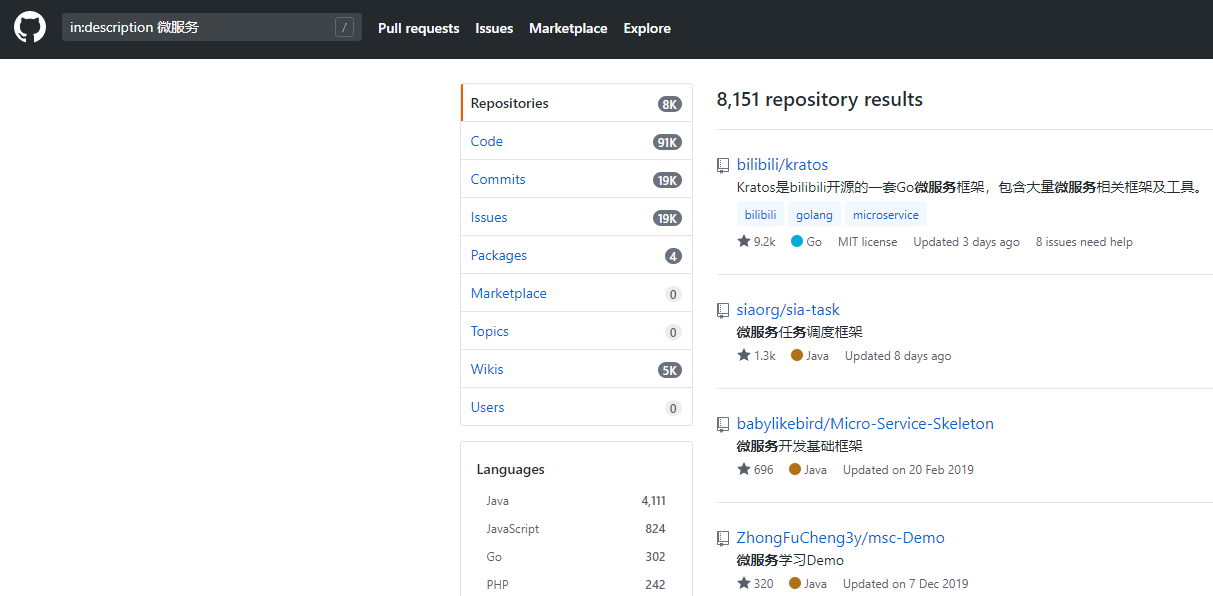Viewport: 1213px width, 596px height.
Task: Click star icon showing 9.2k stars
Action: (744, 241)
